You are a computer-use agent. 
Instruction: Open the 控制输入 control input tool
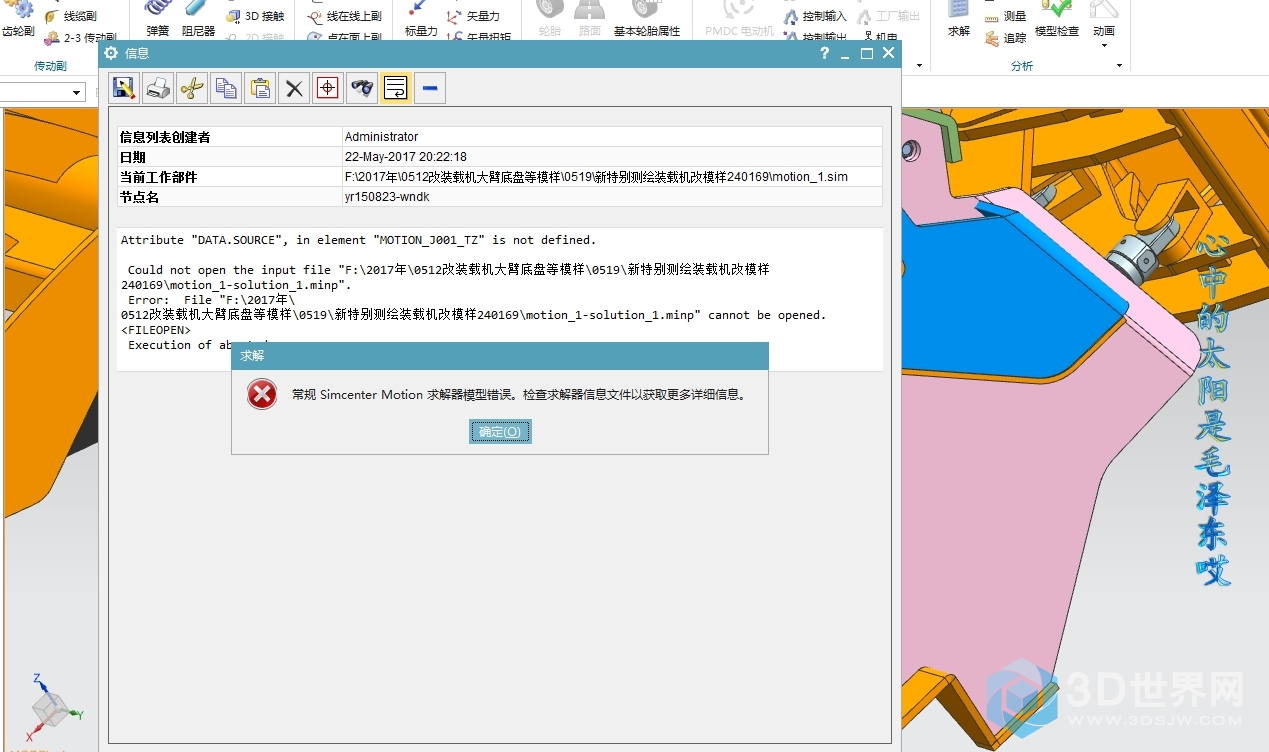pos(816,16)
